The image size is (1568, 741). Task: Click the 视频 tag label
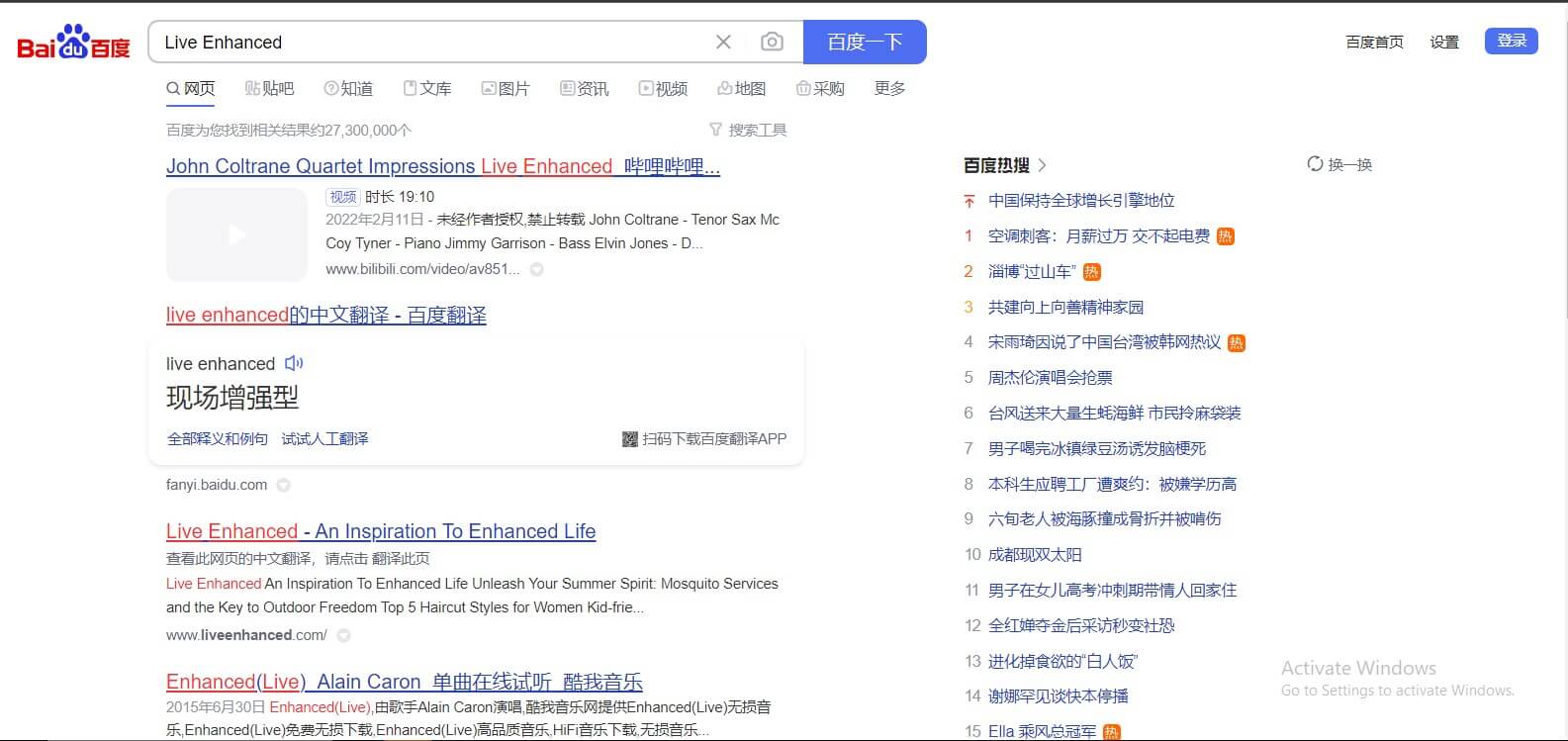(343, 196)
